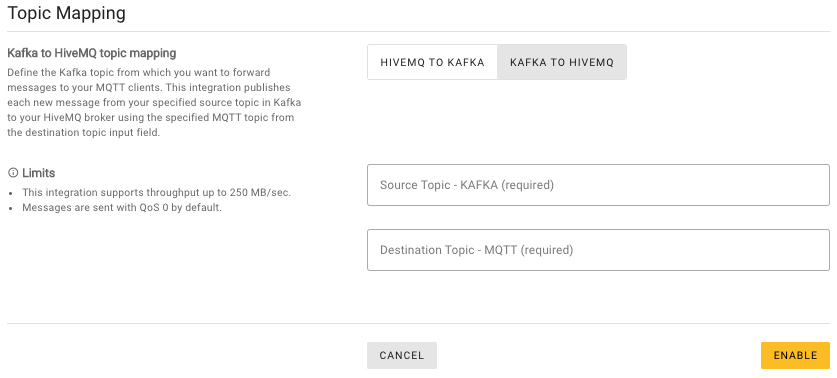Select the Kafka to HiveMQ tab
The width and height of the screenshot is (837, 378).
pos(562,62)
